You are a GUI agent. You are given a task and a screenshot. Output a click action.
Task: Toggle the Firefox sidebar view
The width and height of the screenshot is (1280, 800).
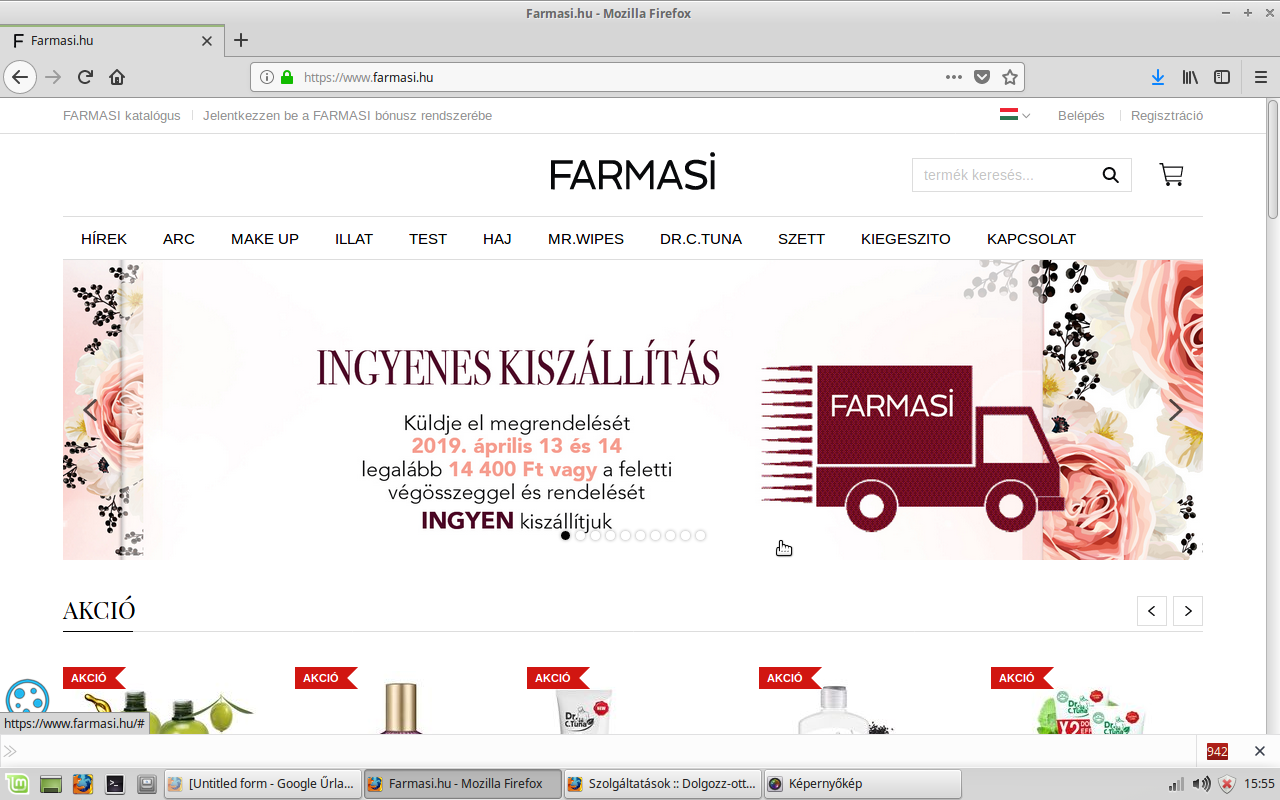(x=1222, y=77)
